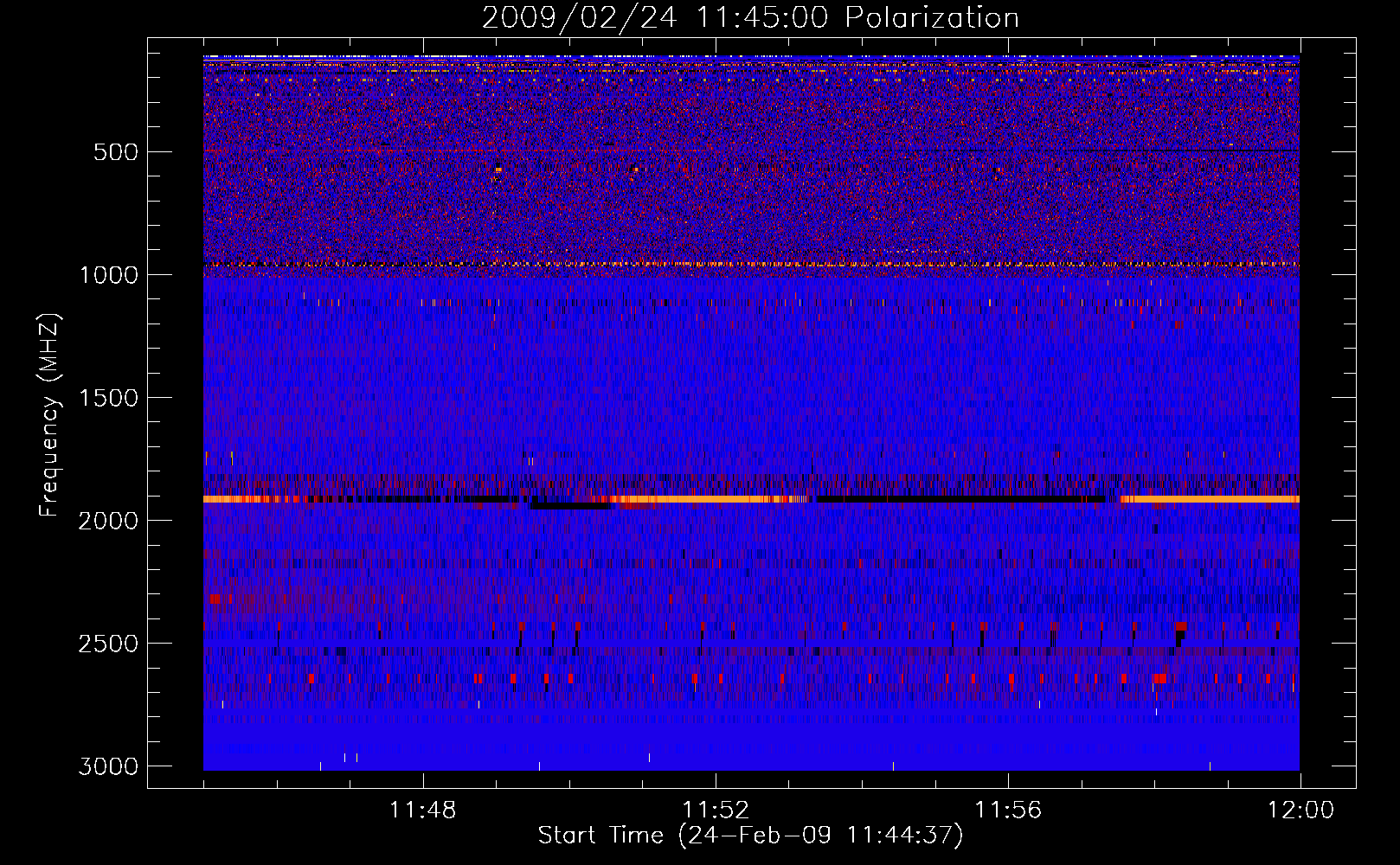Click the 11:48 time tick label

pyautogui.click(x=422, y=811)
